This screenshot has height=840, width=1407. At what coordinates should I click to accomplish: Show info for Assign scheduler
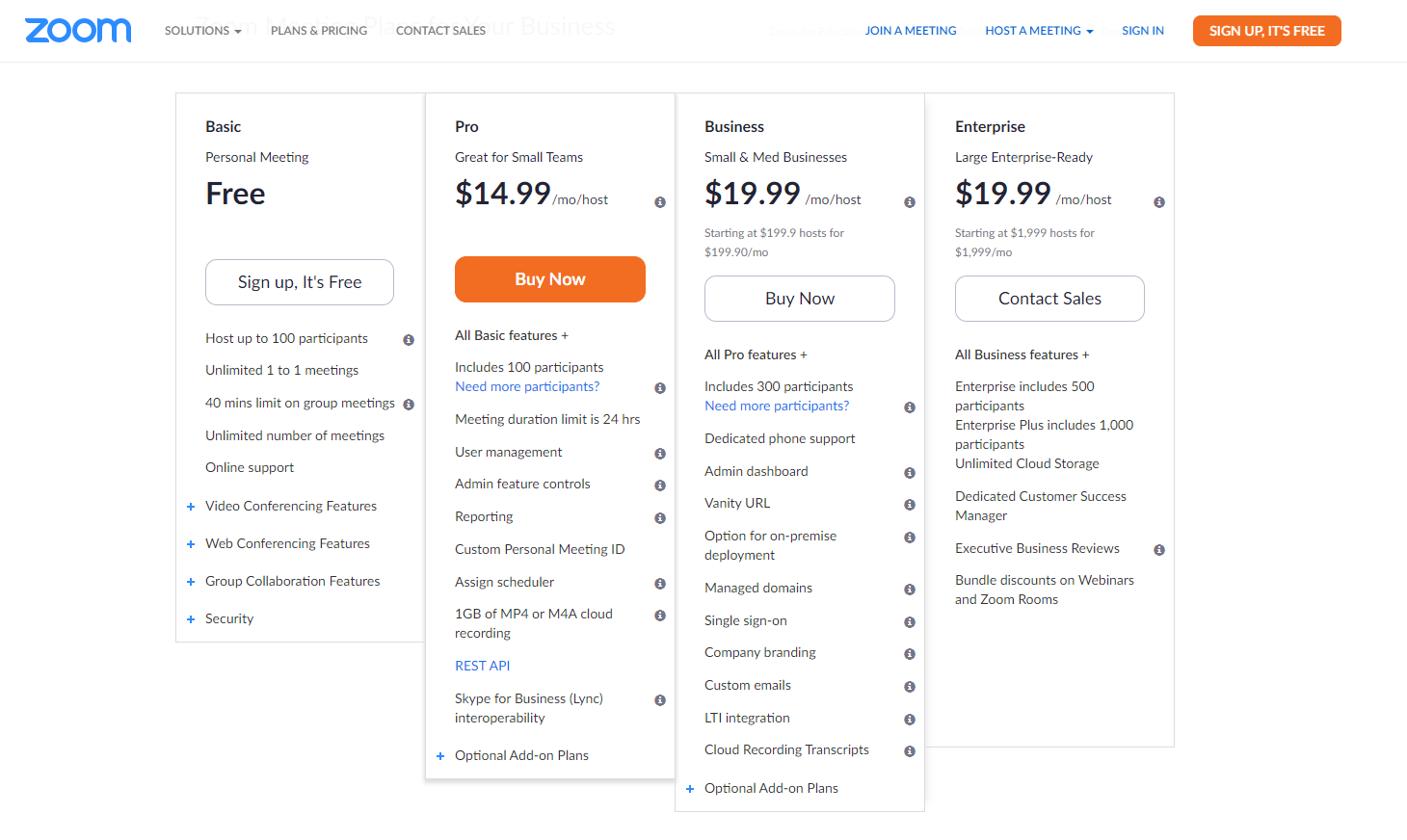[660, 584]
